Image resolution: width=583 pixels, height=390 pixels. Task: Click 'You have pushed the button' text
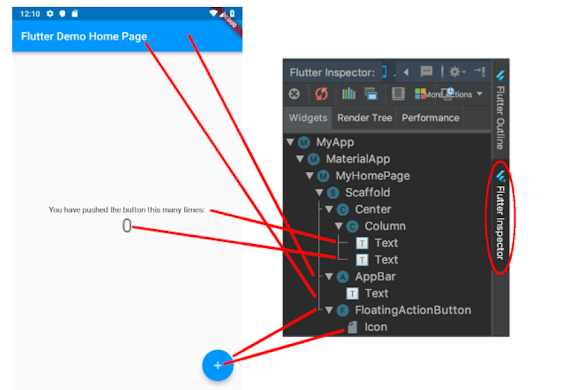[126, 210]
